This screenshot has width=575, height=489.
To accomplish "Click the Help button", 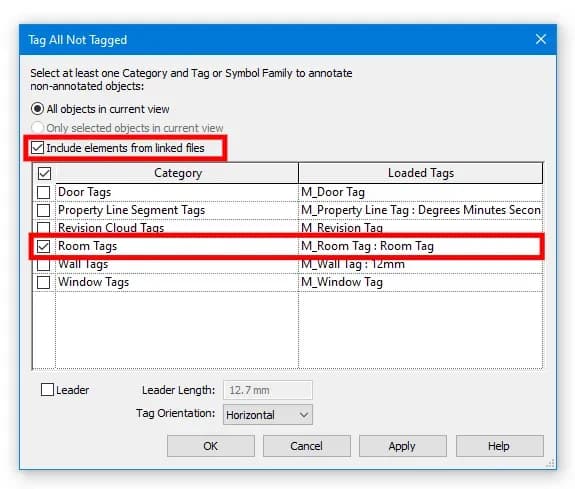I will [x=499, y=446].
